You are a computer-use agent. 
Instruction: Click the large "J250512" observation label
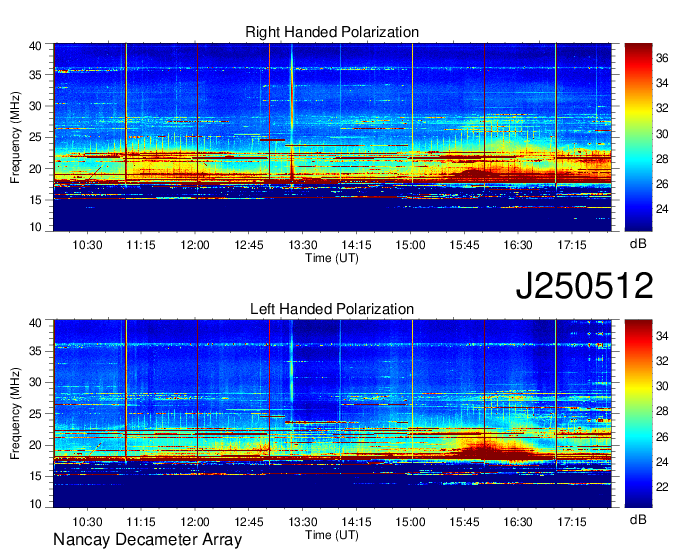pos(584,286)
